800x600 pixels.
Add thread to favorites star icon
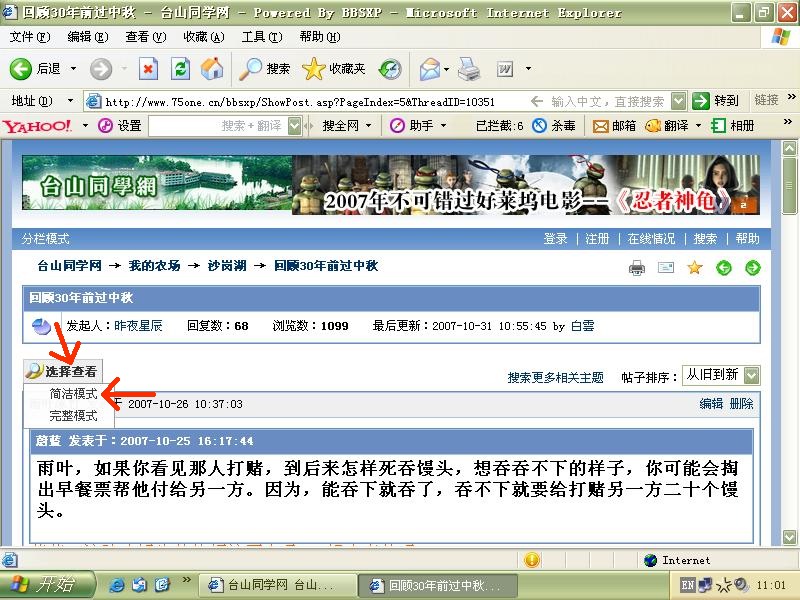694,267
